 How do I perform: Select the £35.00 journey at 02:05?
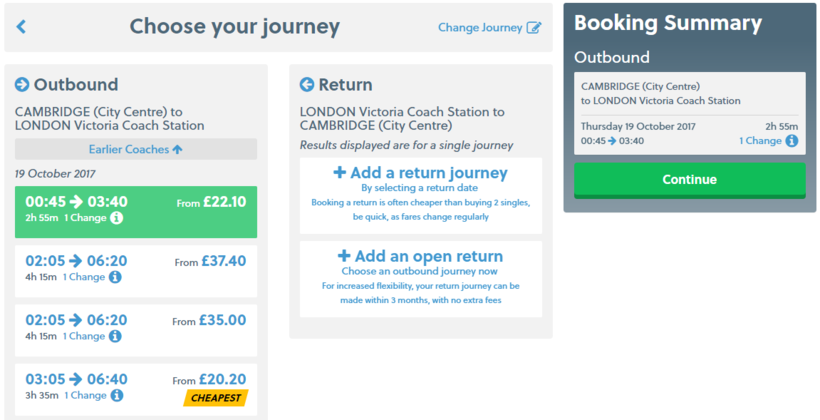136,328
